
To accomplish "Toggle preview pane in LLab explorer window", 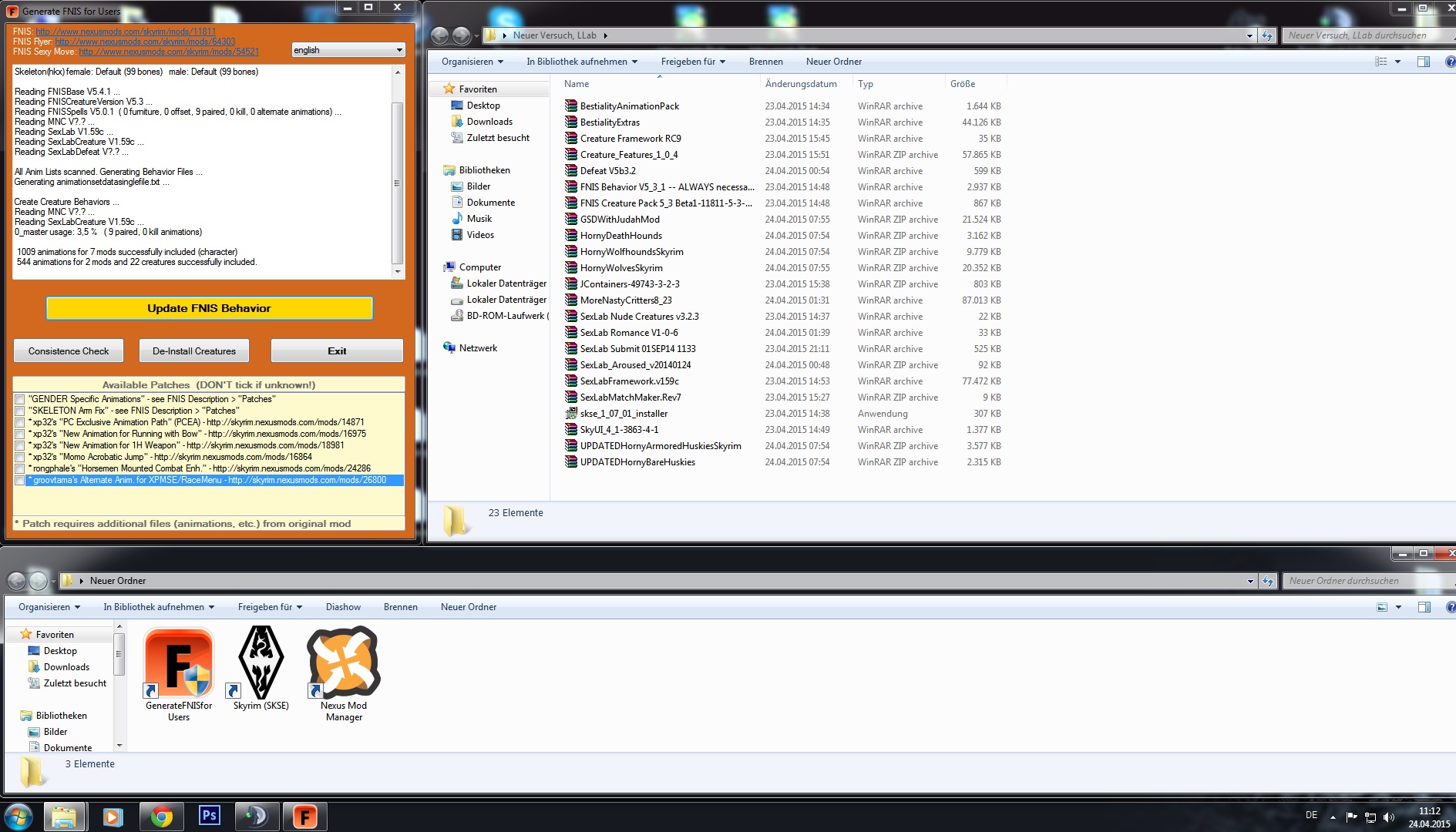I will 1424,62.
